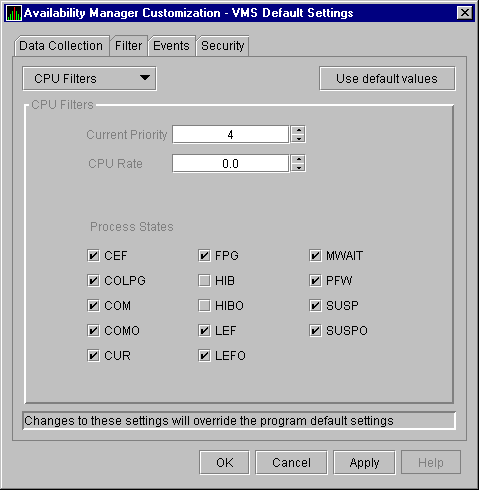The width and height of the screenshot is (479, 490).
Task: Click the OK button
Action: pos(224,462)
